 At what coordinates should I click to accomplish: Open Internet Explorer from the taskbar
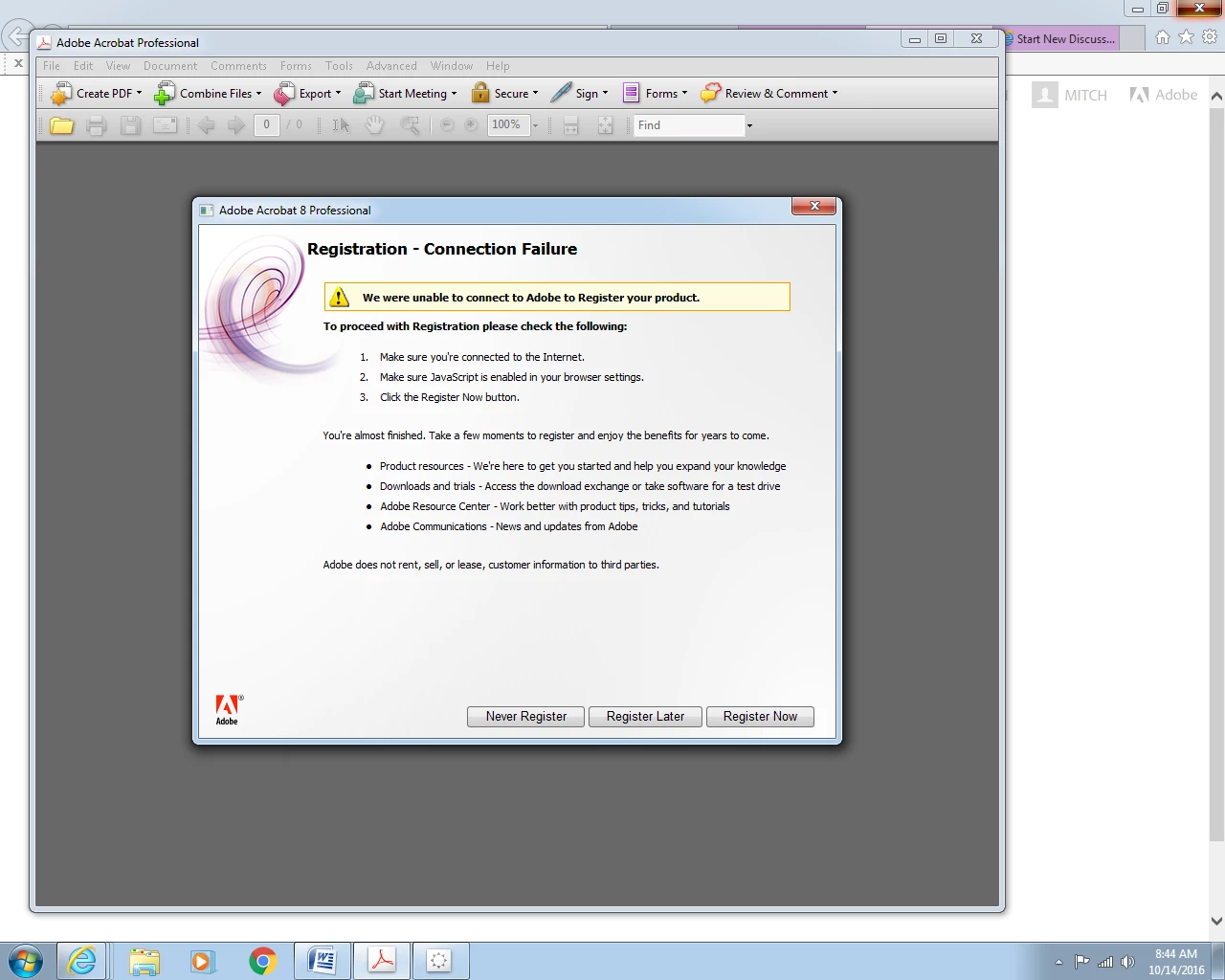click(82, 961)
